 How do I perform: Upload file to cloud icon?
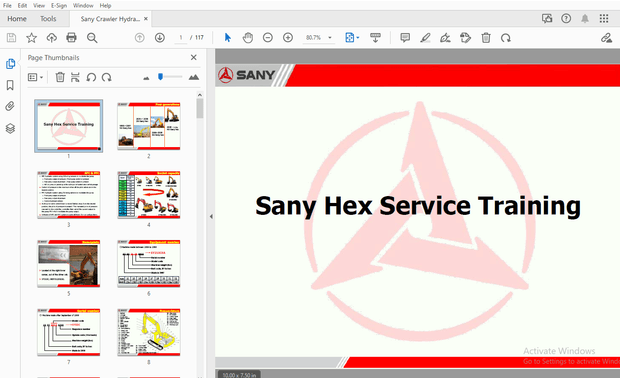51,38
